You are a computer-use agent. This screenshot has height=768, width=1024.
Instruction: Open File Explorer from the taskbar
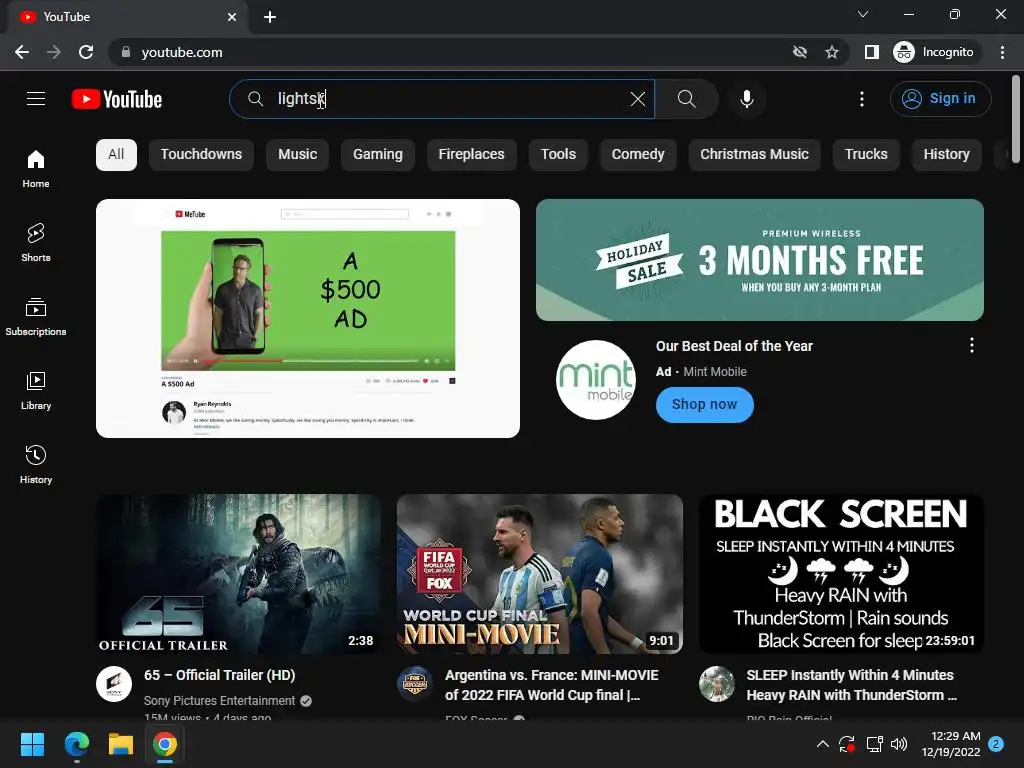point(121,744)
